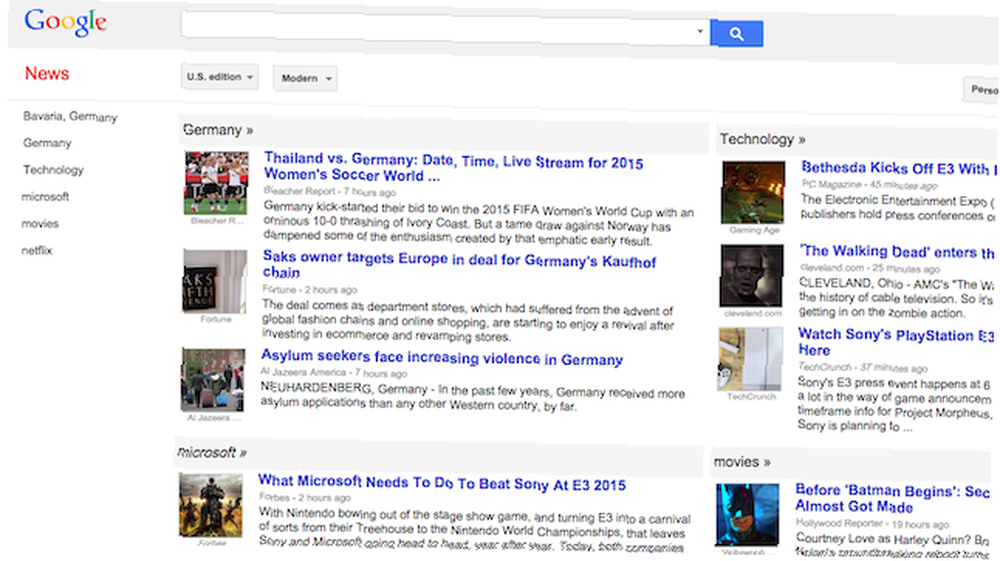Open the Technology » section header
The width and height of the screenshot is (1000, 561).
pos(762,139)
